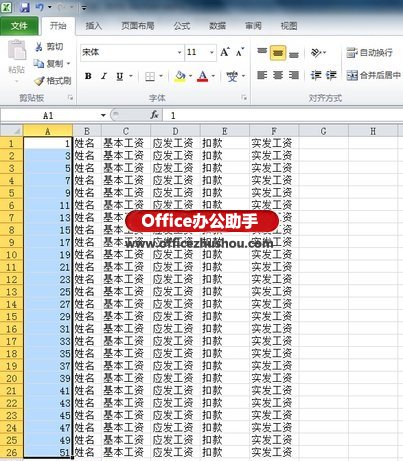
Task: Click cell A1 containing 1
Action: click(48, 143)
